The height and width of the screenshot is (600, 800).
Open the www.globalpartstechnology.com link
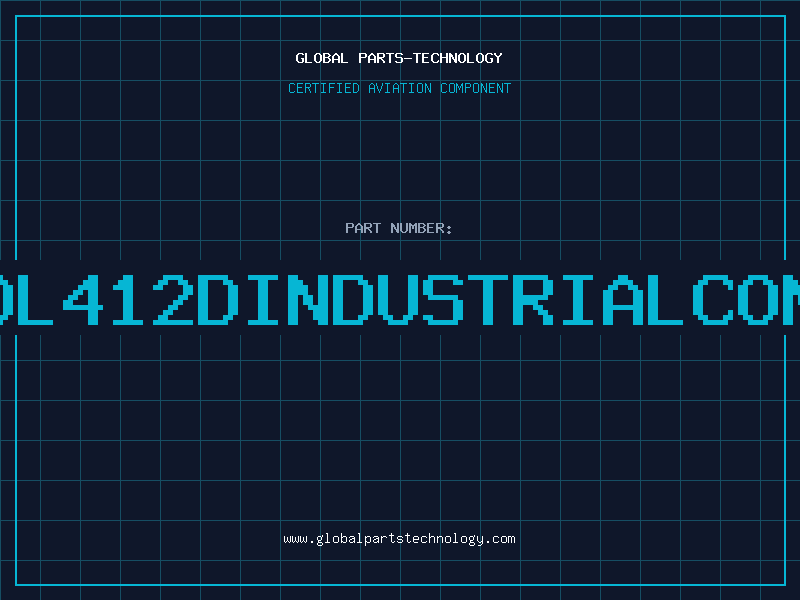click(399, 539)
